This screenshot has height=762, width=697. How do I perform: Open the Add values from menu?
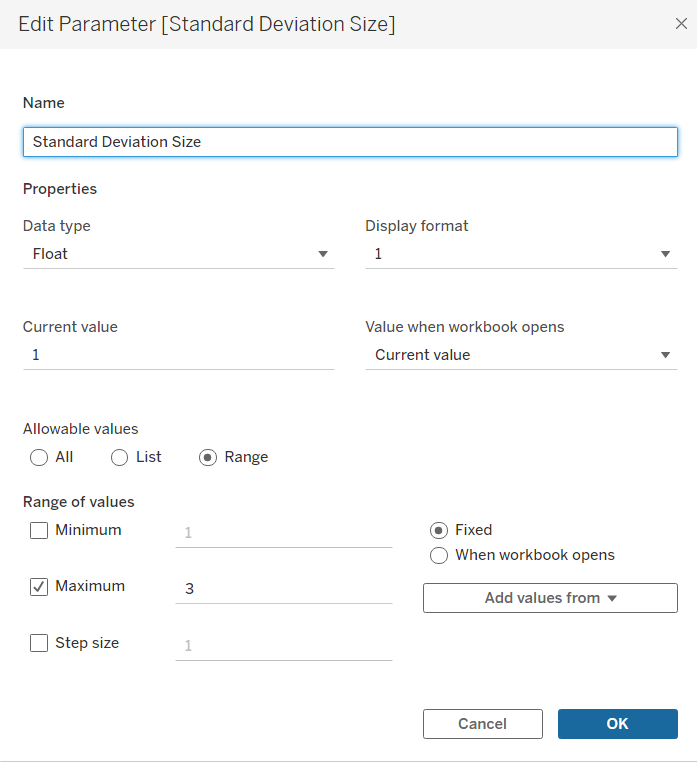coord(550,598)
